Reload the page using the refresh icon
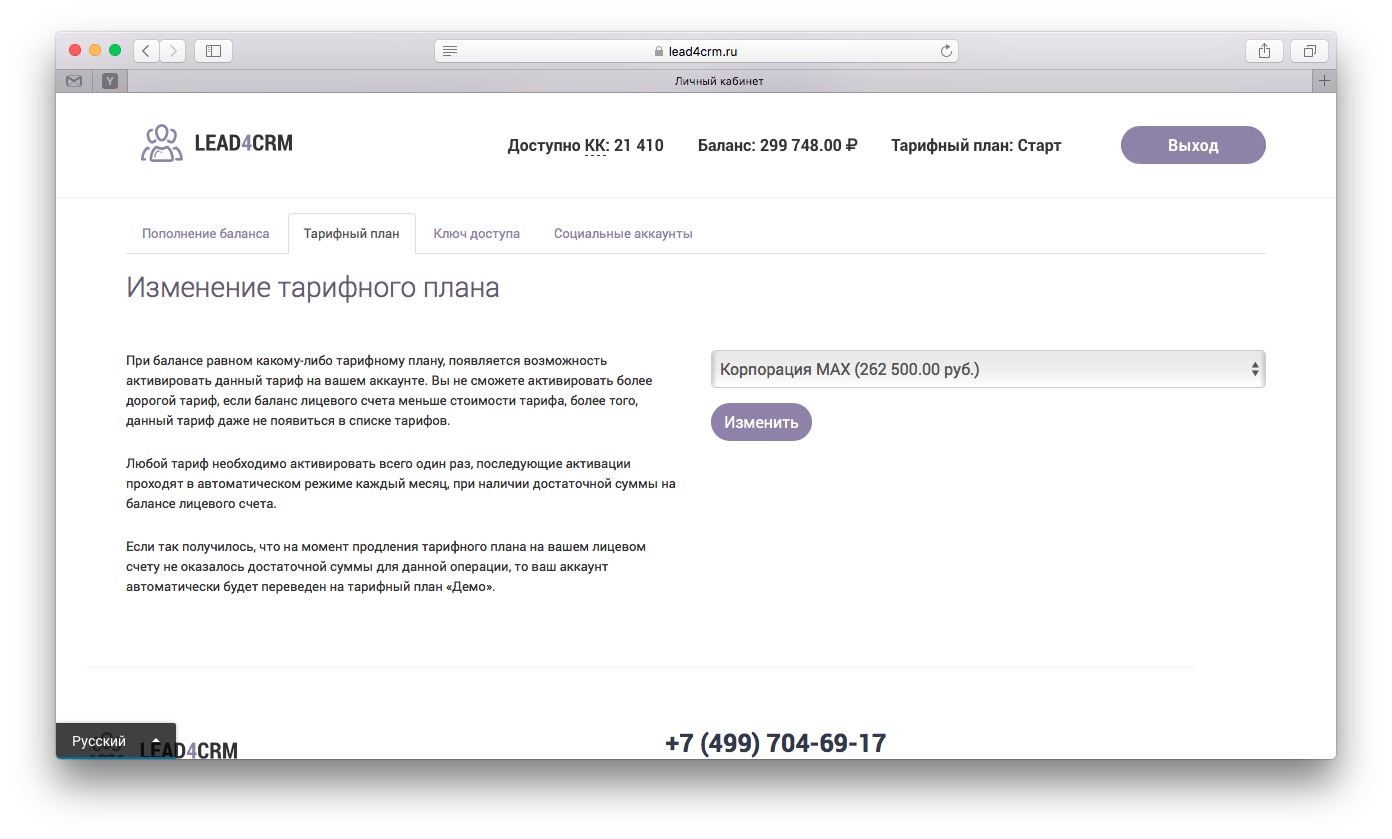 (x=946, y=50)
